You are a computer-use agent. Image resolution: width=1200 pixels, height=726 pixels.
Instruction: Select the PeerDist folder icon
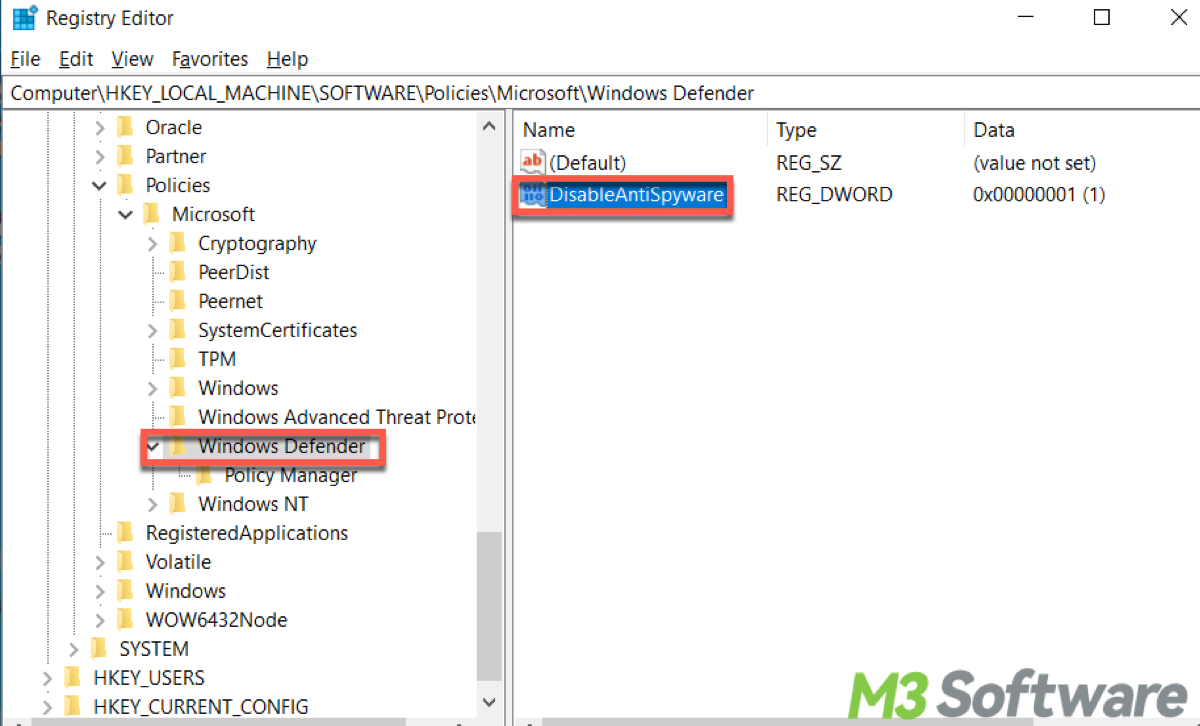[x=178, y=272]
